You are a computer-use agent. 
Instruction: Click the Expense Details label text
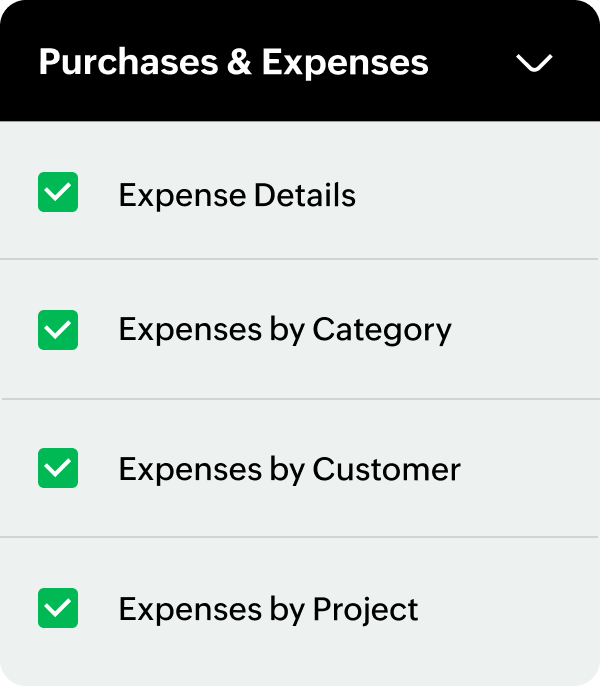237,194
